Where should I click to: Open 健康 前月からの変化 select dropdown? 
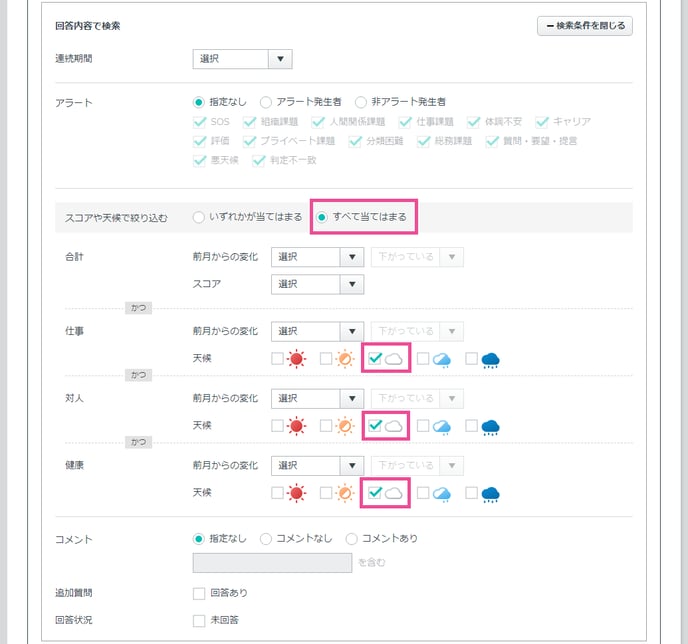tap(317, 465)
